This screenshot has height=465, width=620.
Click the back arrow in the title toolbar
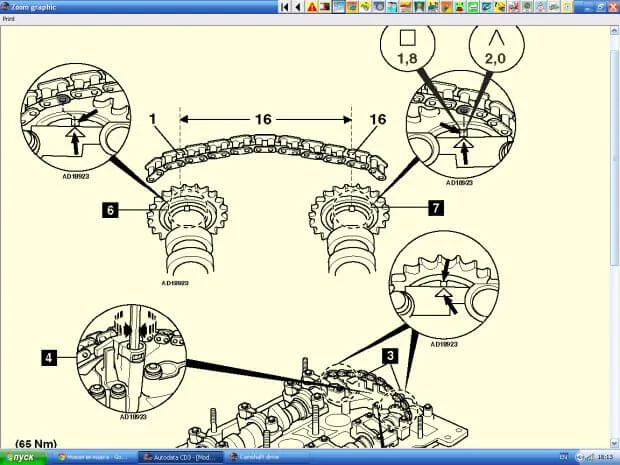298,6
